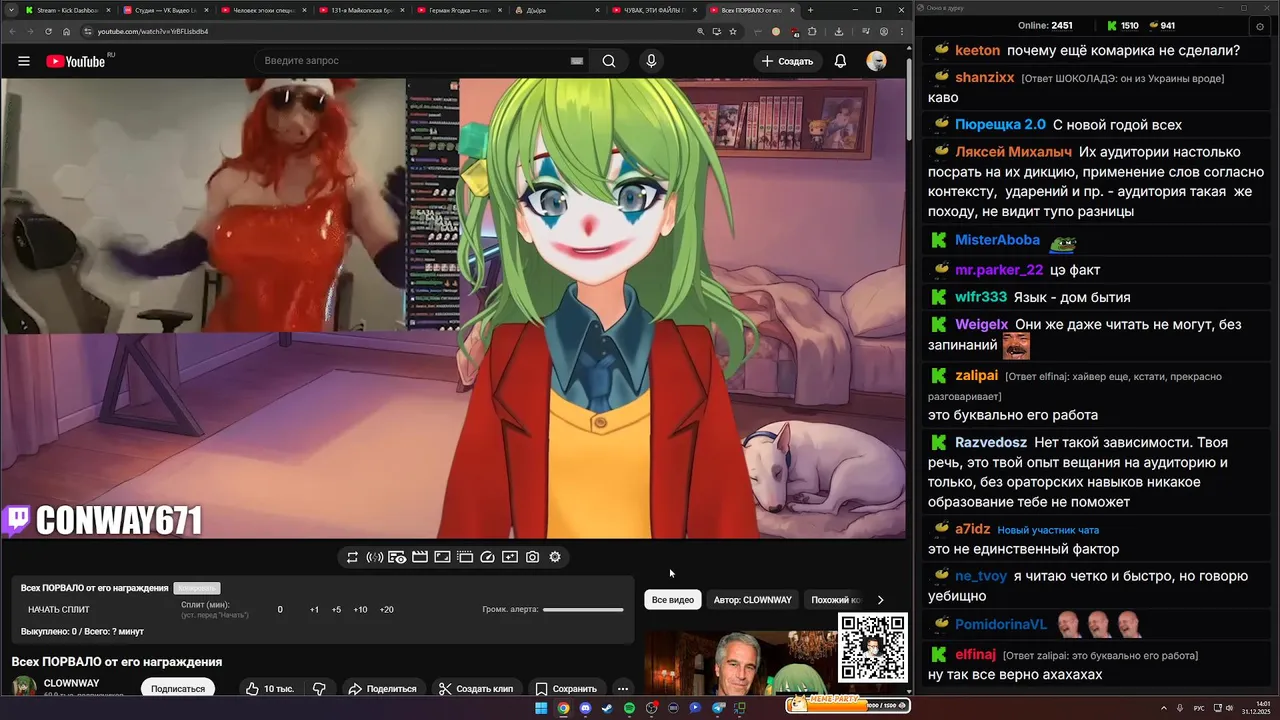Select the Автор: CLOWNWAY filter chip

tap(753, 600)
